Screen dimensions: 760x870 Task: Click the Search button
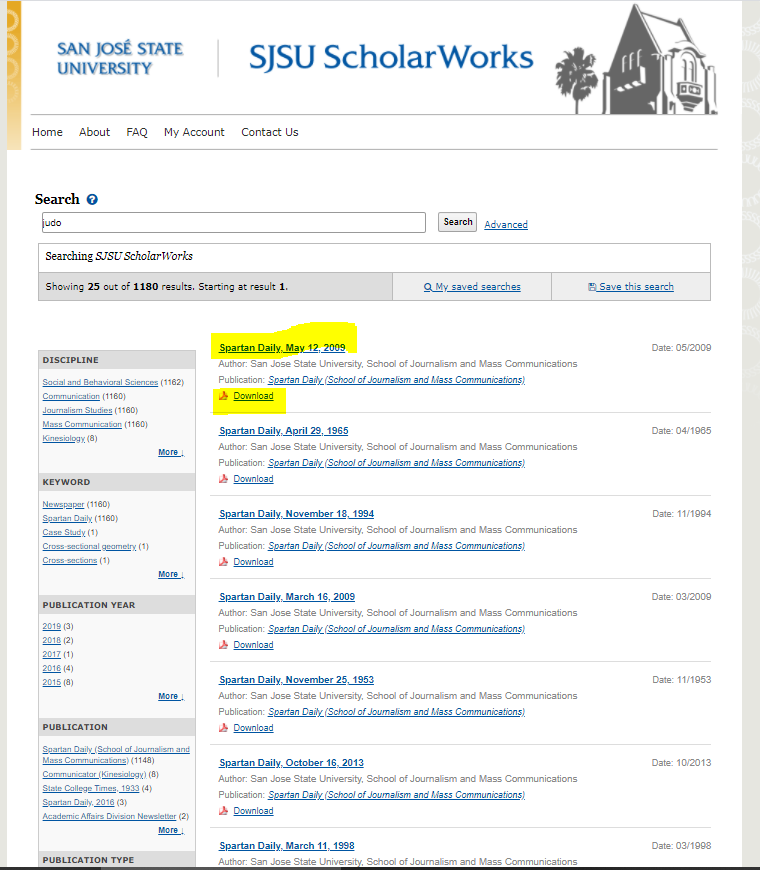point(458,222)
